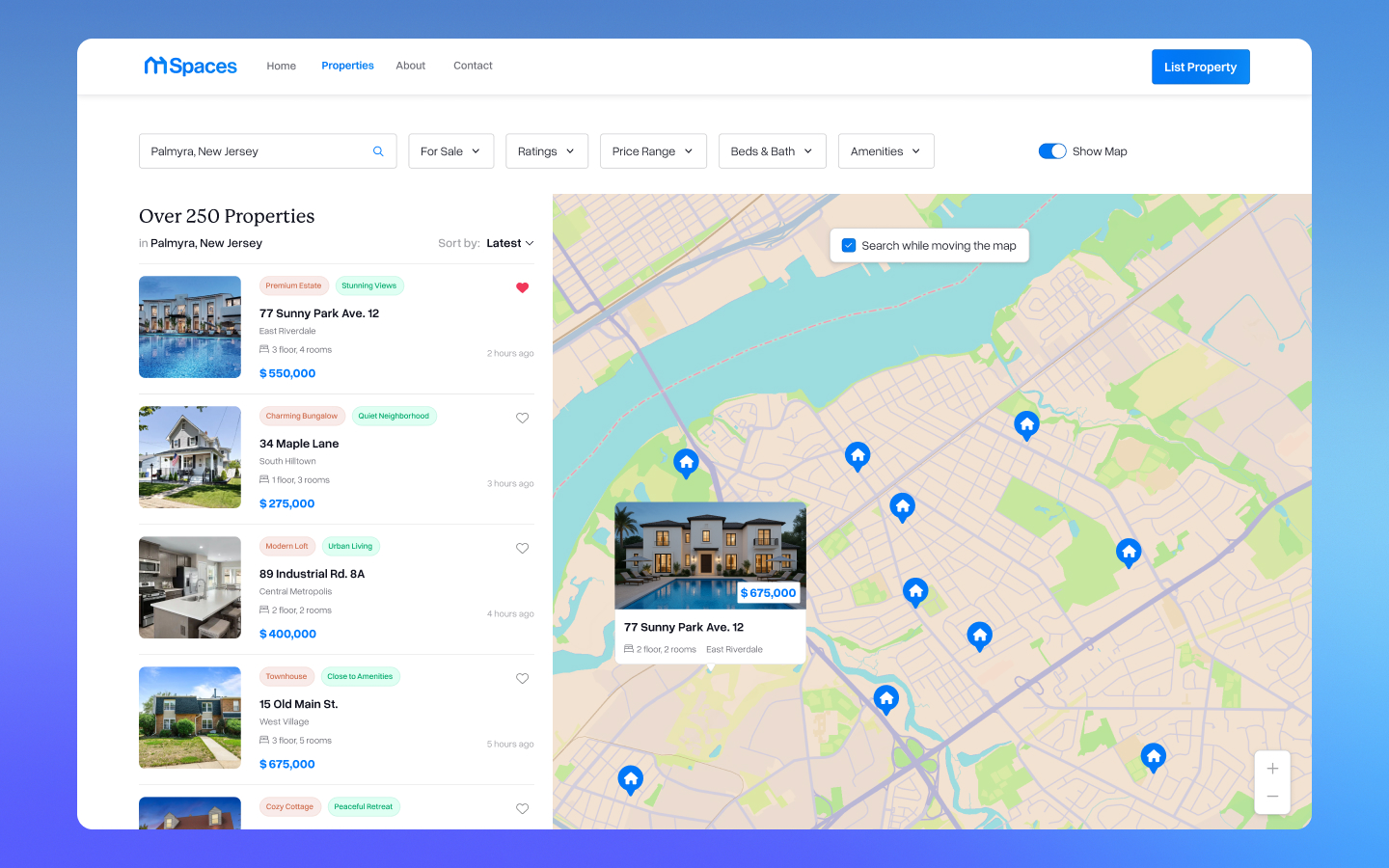Select the topmost map pin at right
Viewport: 1389px width, 868px height.
tap(1026, 425)
